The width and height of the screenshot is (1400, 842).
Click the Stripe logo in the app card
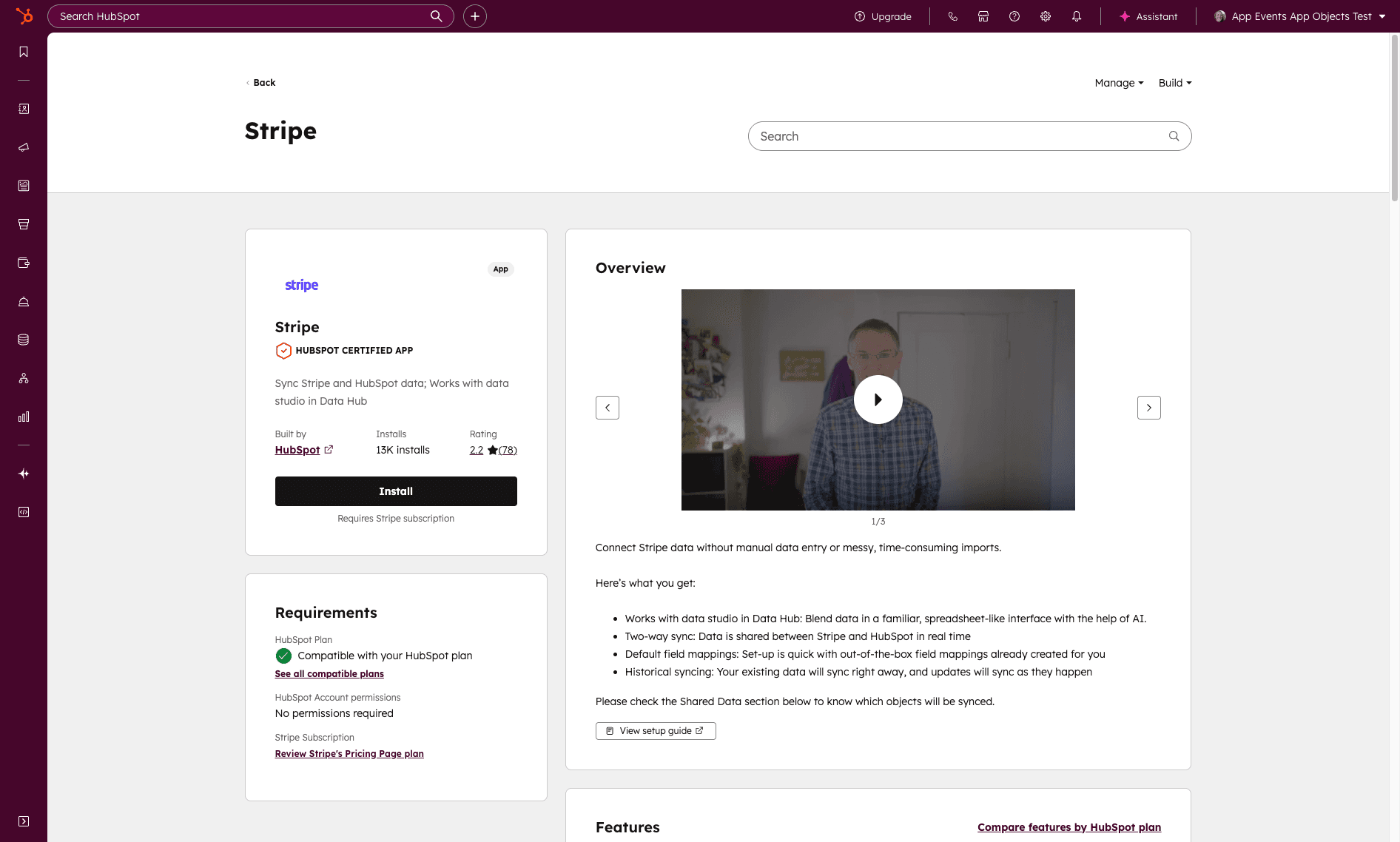pos(301,285)
